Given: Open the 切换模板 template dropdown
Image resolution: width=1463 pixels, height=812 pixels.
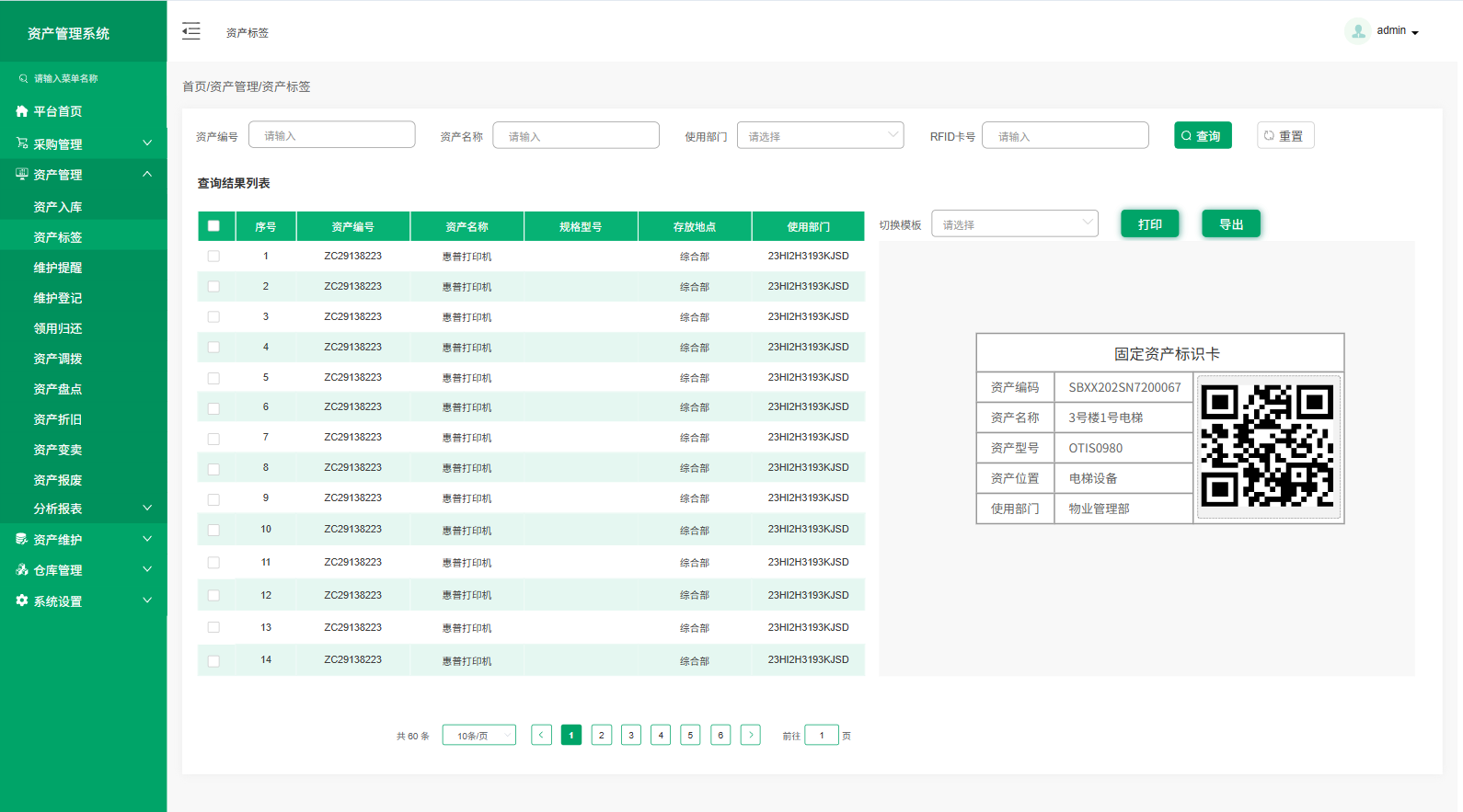Looking at the screenshot, I should pos(1014,224).
